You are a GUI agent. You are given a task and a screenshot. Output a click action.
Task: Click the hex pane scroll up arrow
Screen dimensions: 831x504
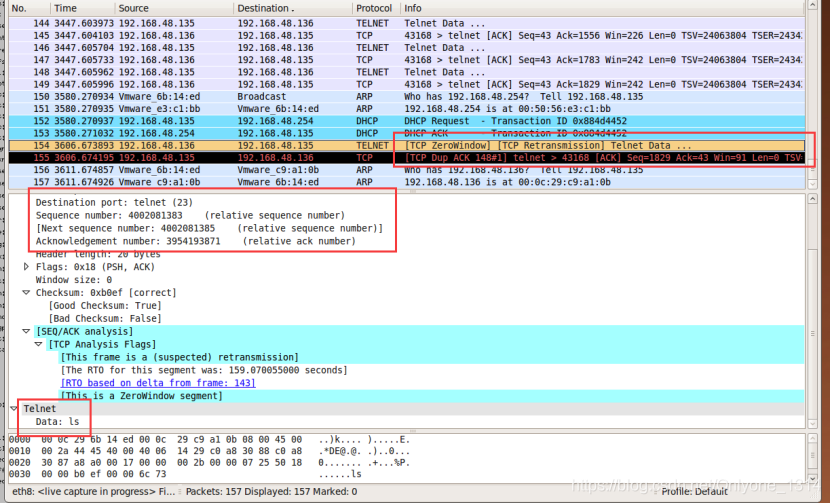[813, 440]
